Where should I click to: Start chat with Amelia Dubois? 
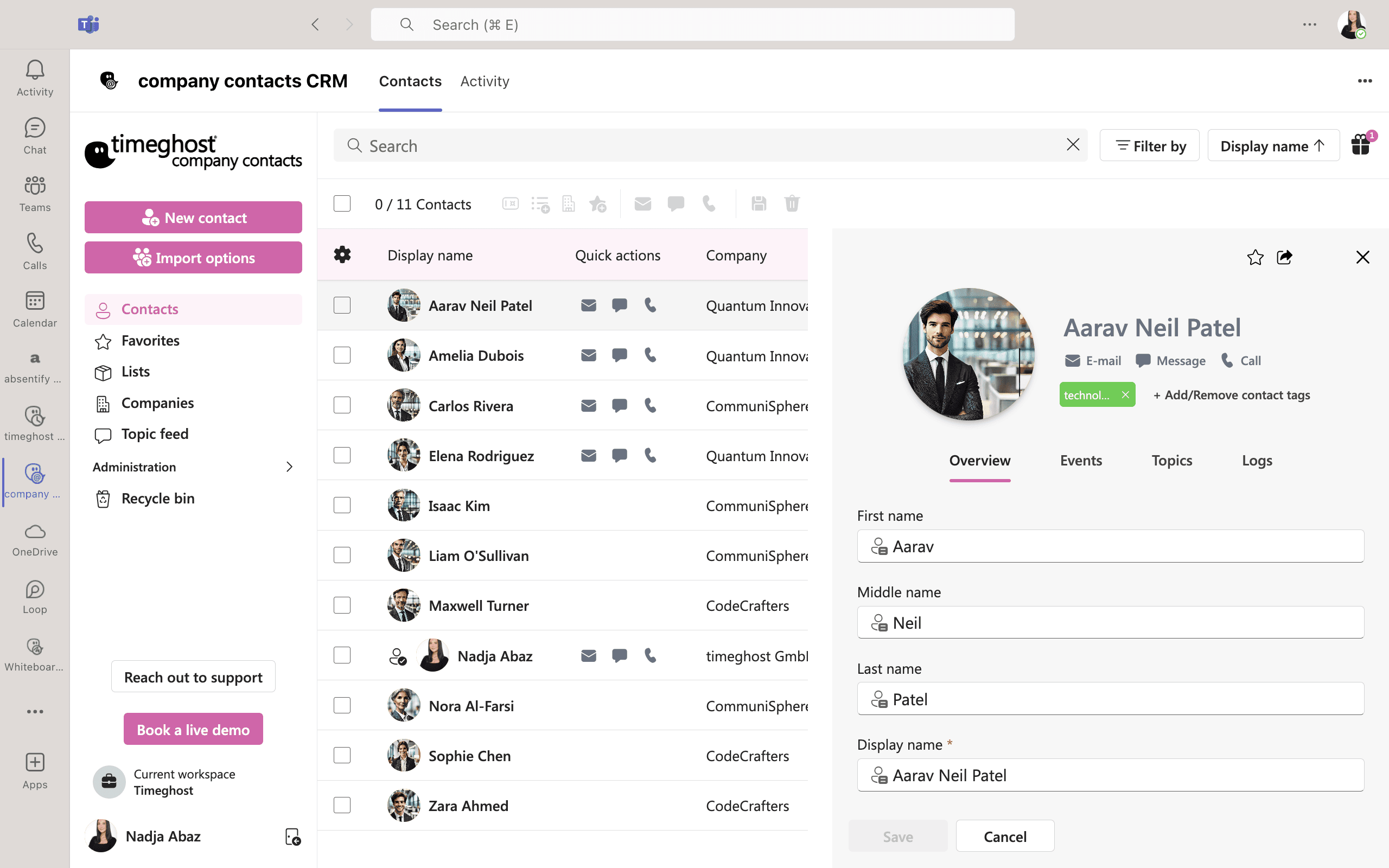coord(619,355)
